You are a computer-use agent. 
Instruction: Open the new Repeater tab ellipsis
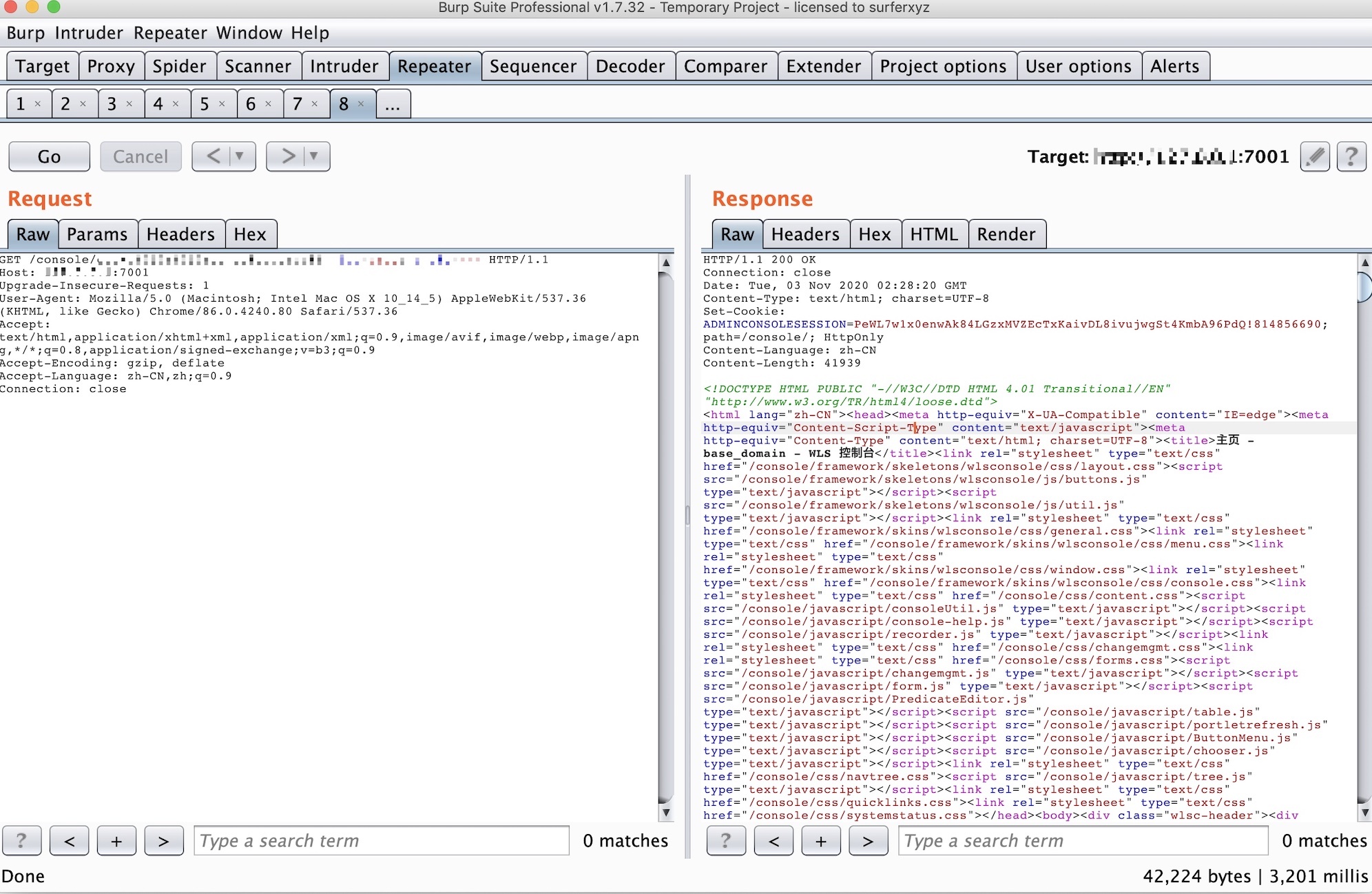(393, 104)
